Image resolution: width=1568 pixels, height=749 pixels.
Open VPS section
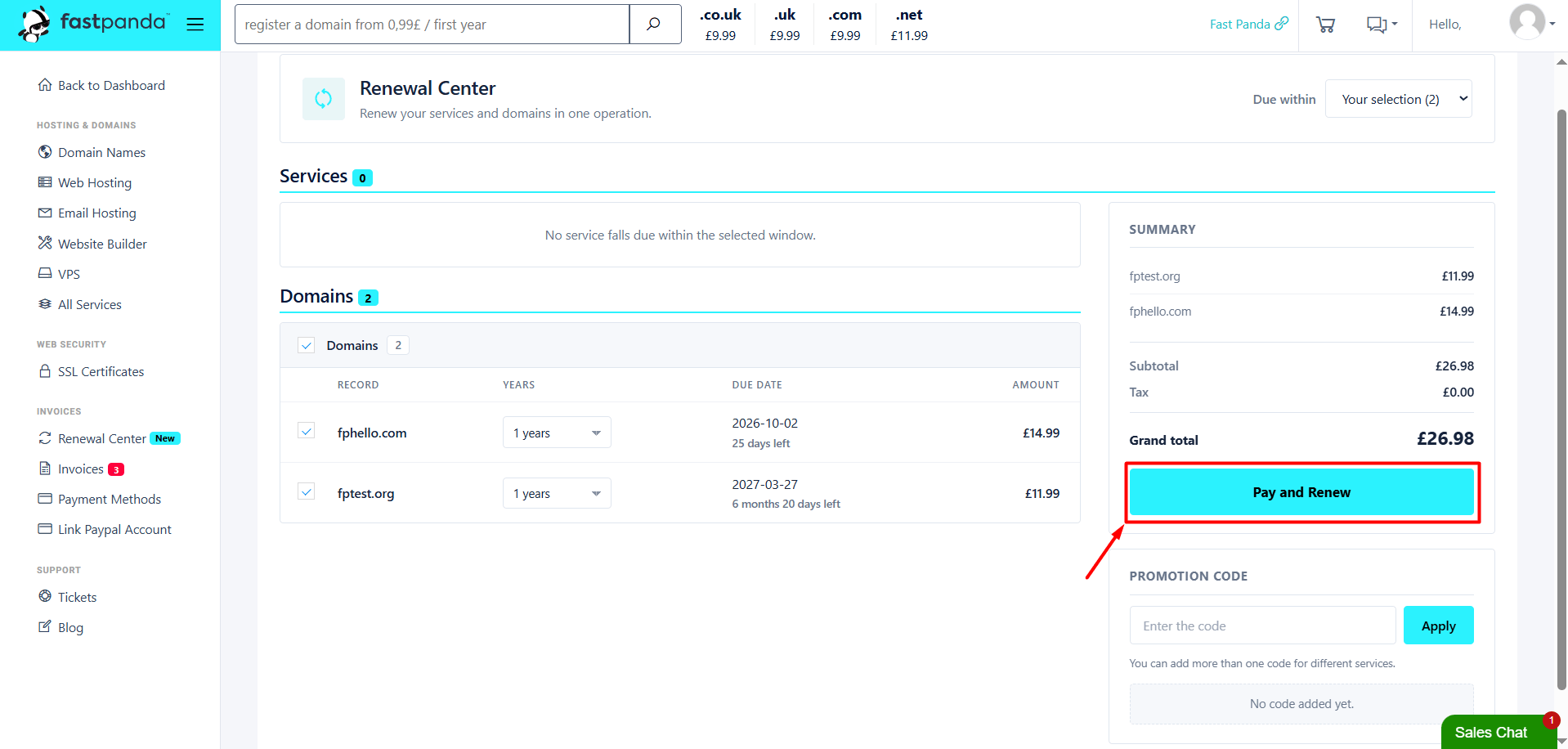tap(69, 274)
